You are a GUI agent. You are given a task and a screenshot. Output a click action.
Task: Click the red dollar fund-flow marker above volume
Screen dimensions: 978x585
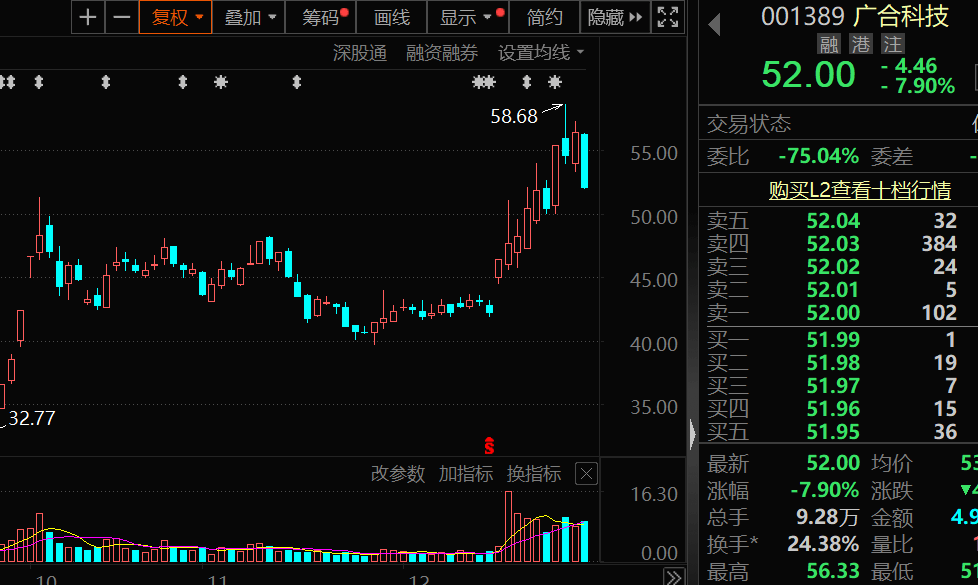point(487,446)
